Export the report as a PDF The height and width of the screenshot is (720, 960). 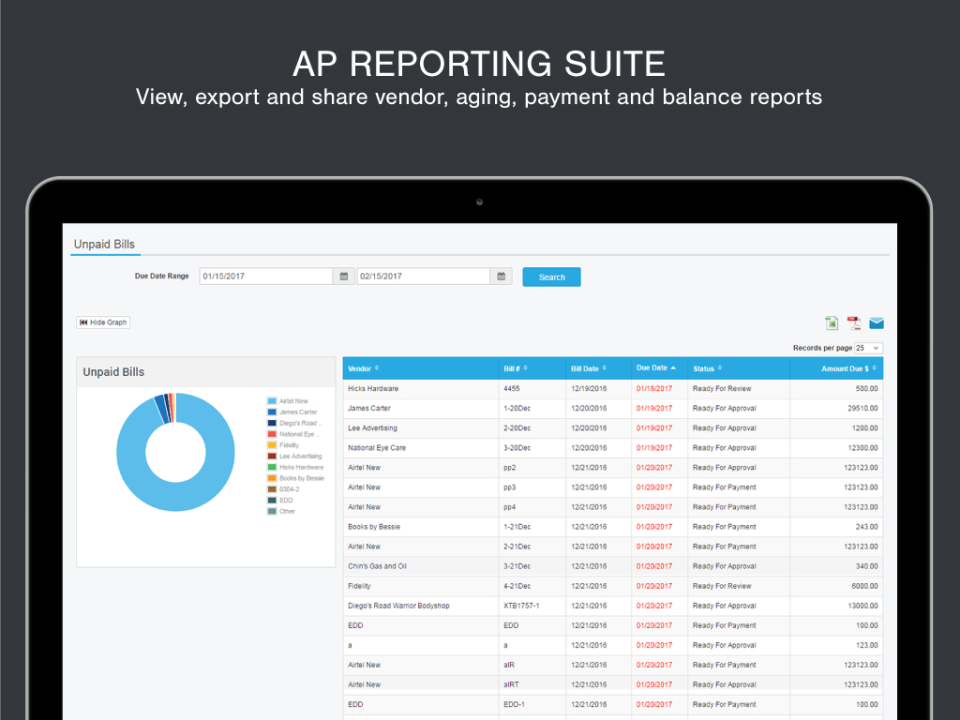point(853,323)
